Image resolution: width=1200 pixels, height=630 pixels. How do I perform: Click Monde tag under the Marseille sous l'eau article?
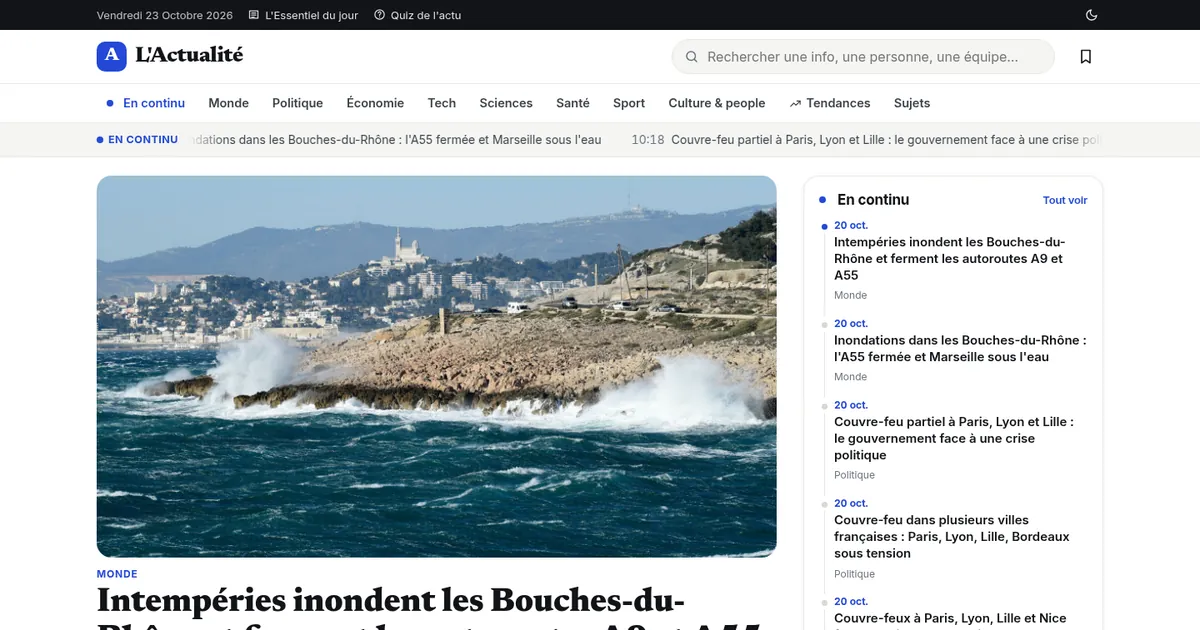click(x=851, y=377)
